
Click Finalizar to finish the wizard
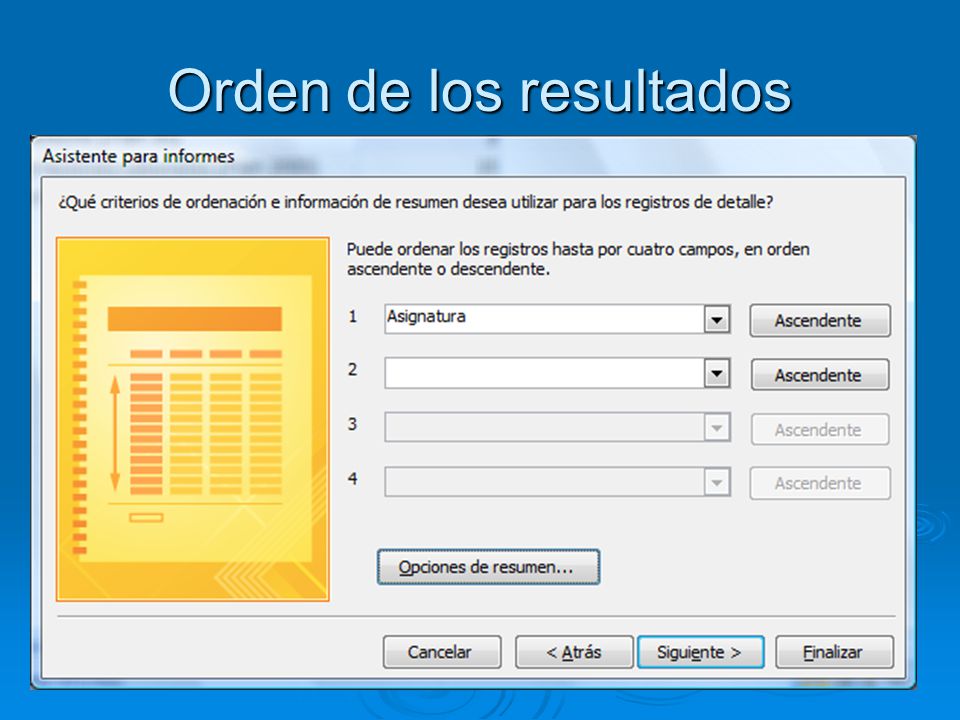tap(834, 652)
